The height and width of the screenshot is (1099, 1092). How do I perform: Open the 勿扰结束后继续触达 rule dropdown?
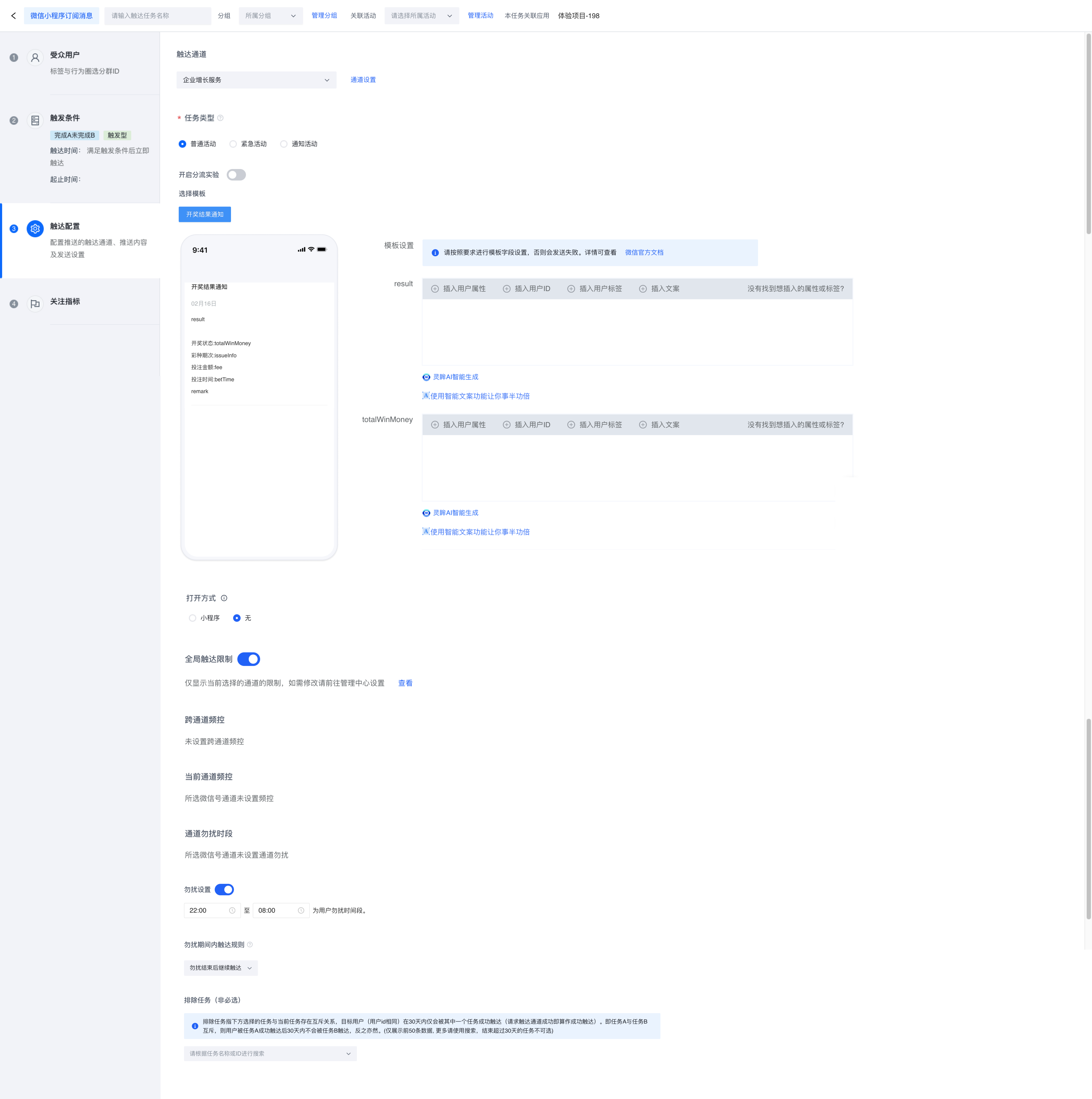[x=221, y=968]
